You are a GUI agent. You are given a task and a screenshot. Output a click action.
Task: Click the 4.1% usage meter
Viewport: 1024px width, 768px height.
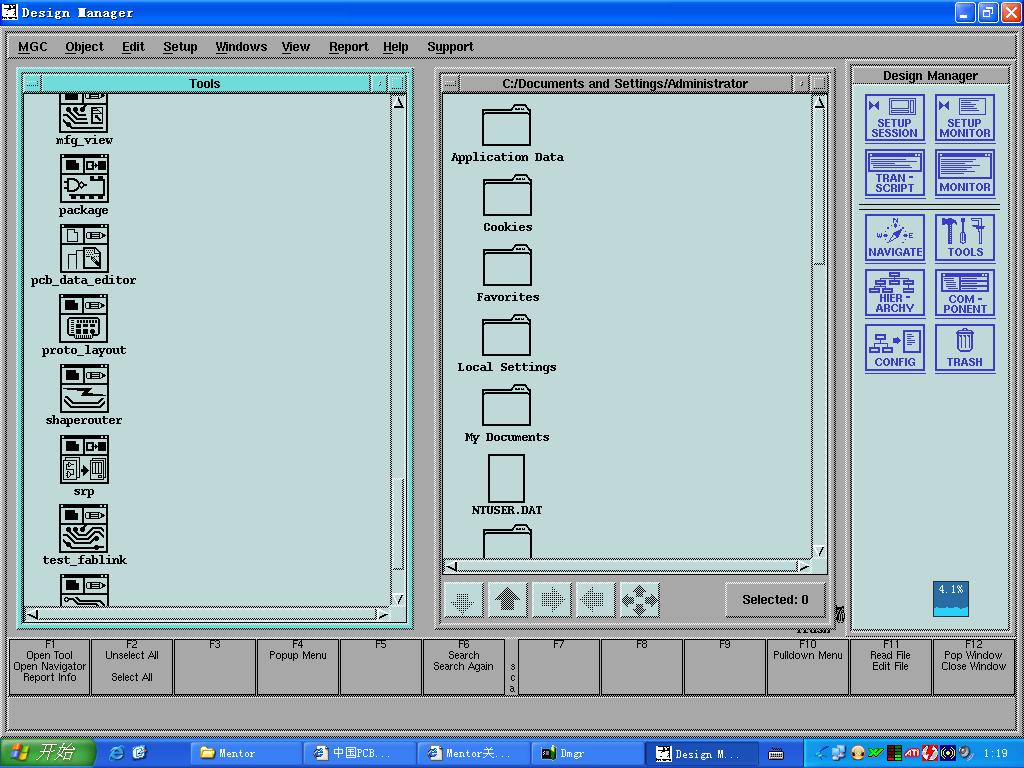(x=950, y=599)
